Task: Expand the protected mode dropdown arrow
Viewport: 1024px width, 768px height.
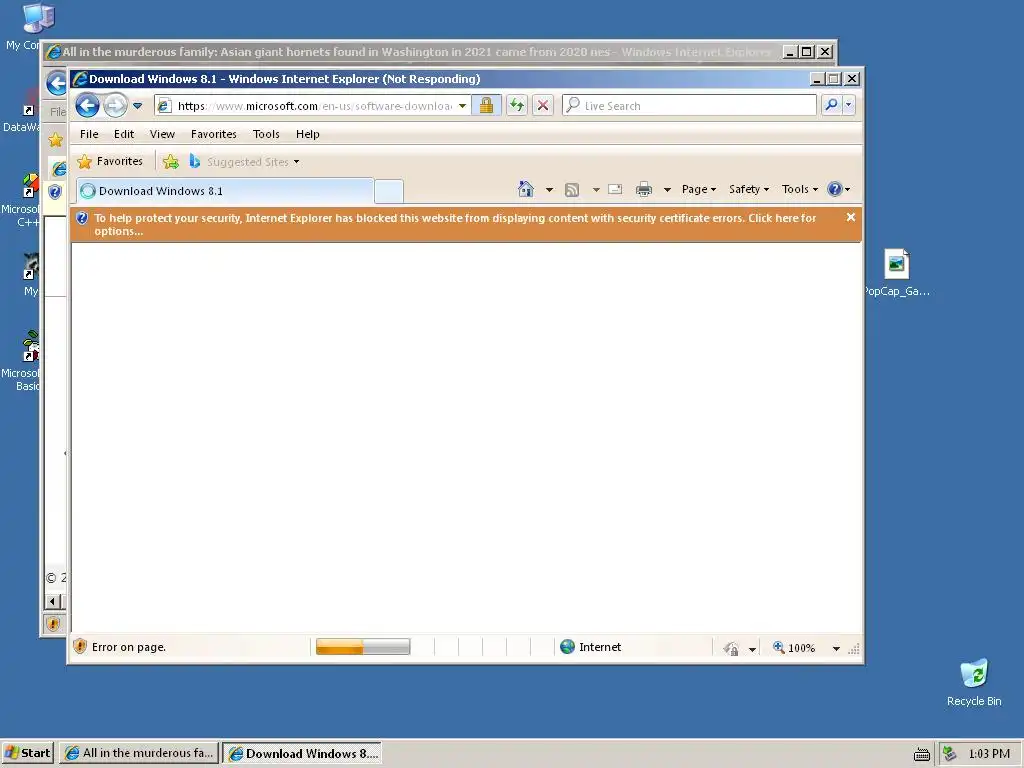Action: (752, 648)
